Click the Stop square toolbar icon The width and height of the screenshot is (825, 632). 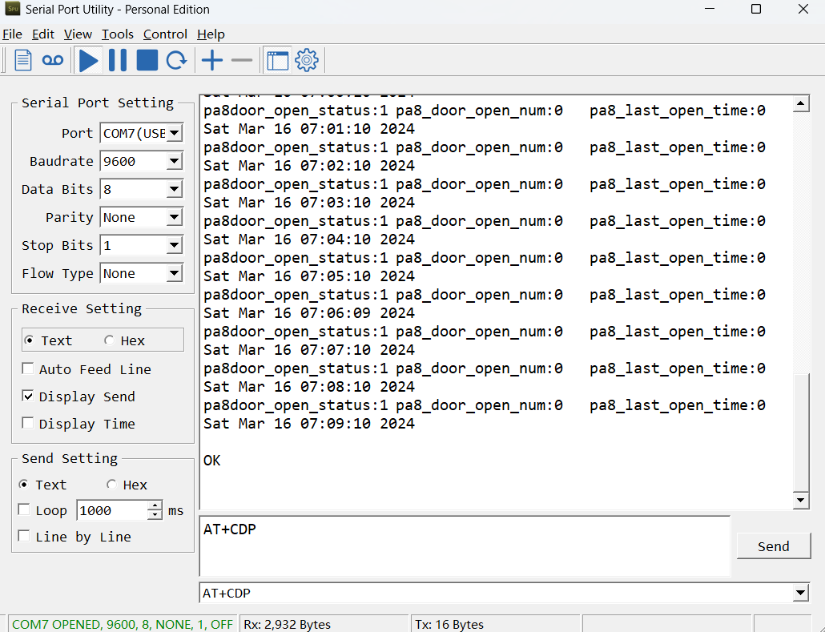click(147, 60)
